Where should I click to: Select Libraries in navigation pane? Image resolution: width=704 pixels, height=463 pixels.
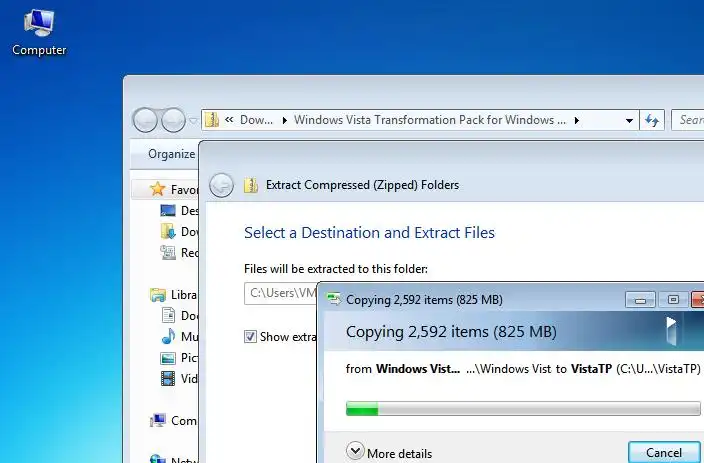tap(174, 295)
